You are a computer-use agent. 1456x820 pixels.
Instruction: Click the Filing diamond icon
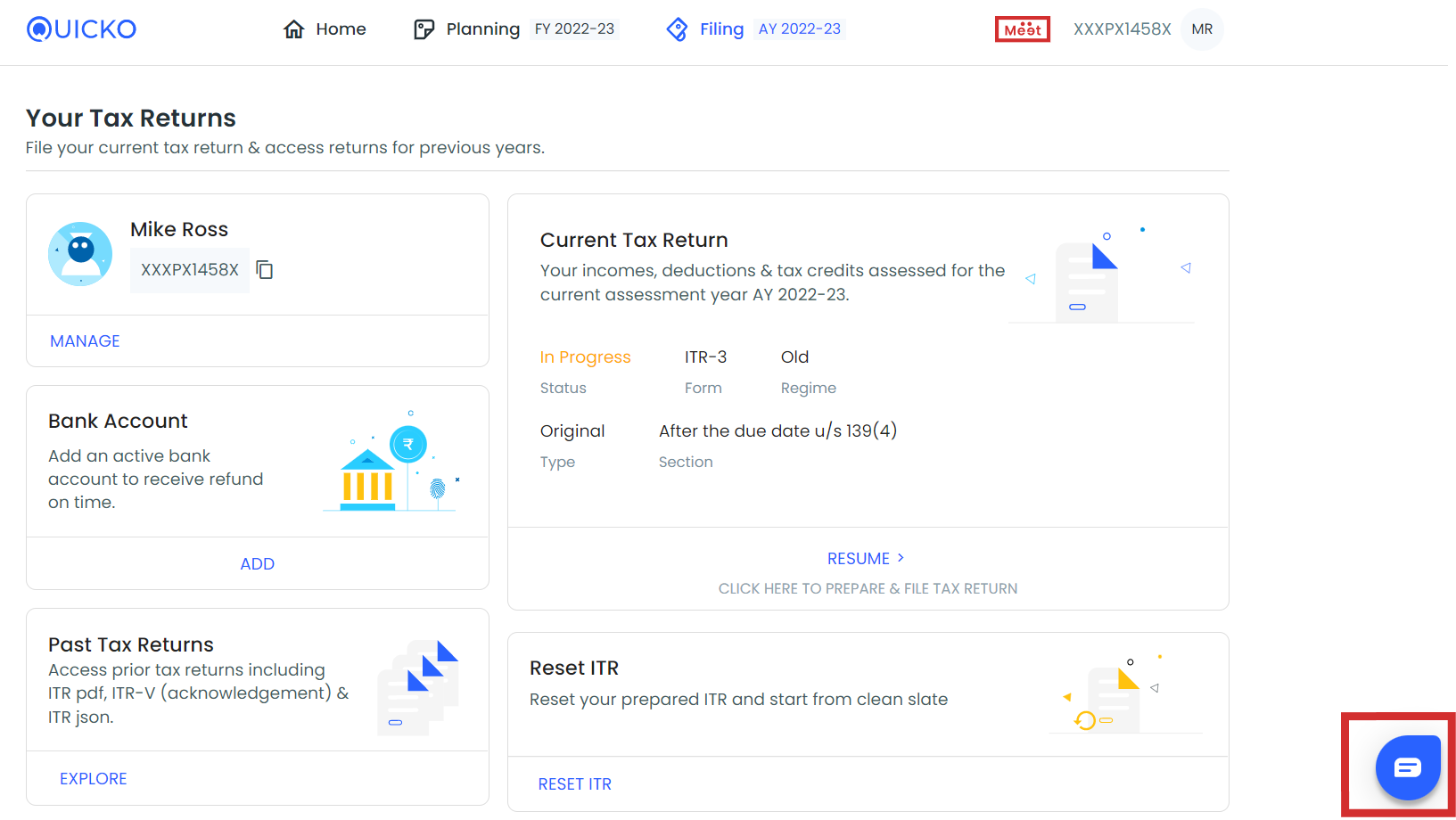(x=678, y=29)
